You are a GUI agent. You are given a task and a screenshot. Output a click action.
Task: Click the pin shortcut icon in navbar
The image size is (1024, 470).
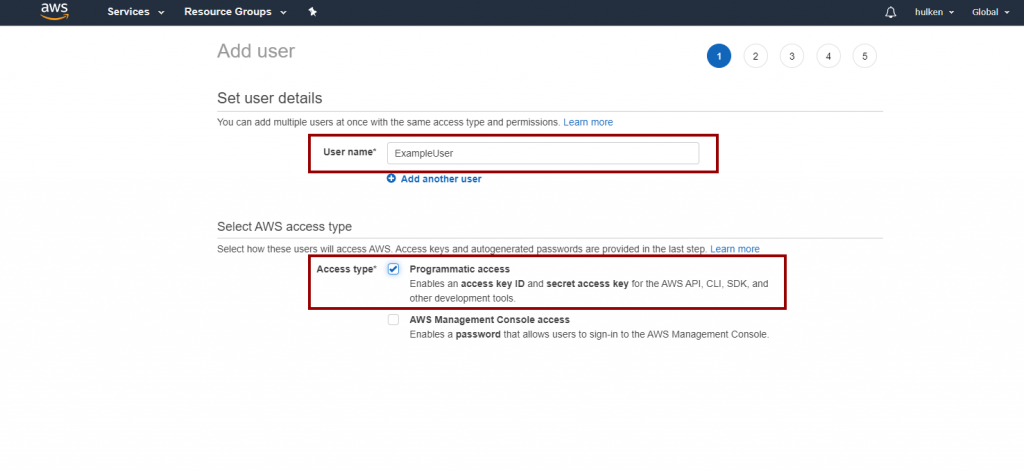pyautogui.click(x=313, y=12)
